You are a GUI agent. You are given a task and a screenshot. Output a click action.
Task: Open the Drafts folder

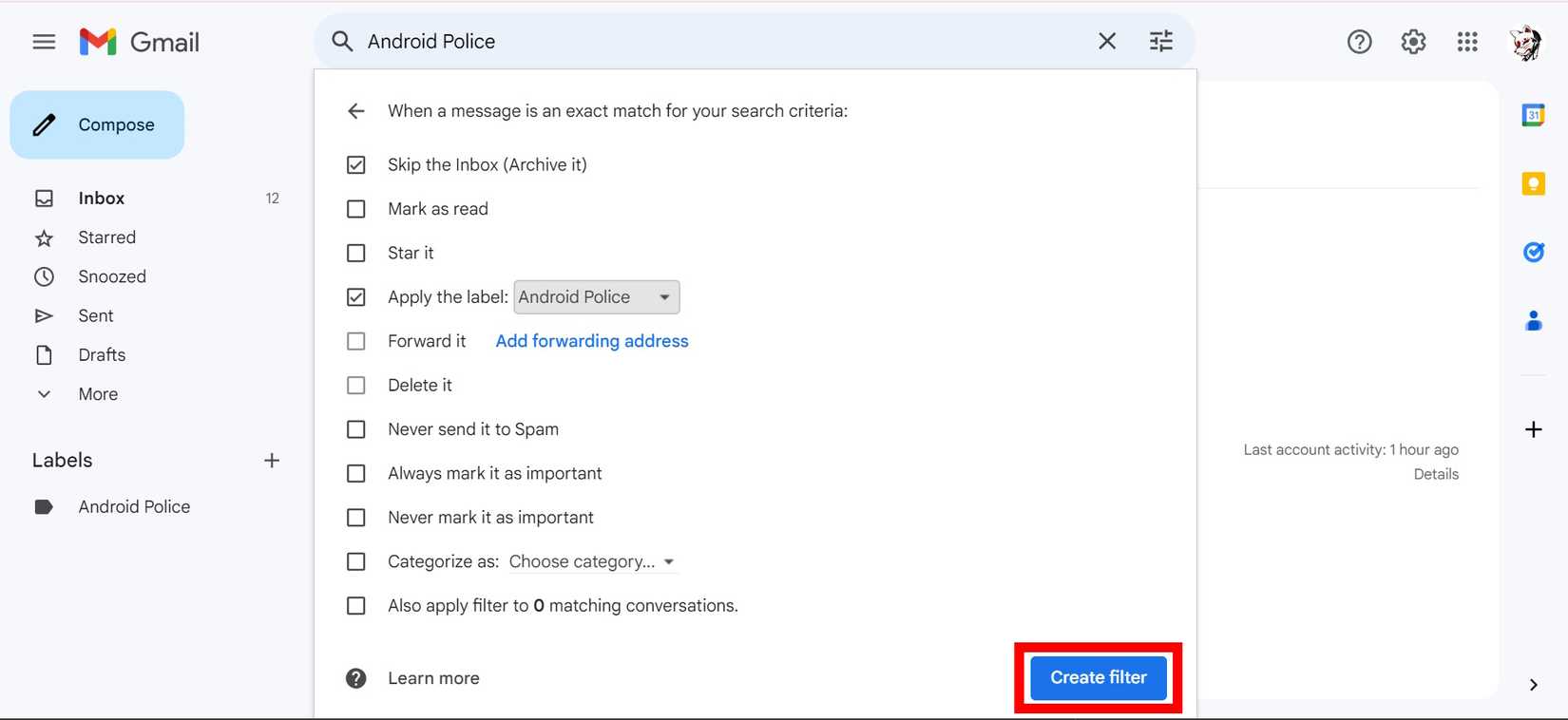[102, 355]
